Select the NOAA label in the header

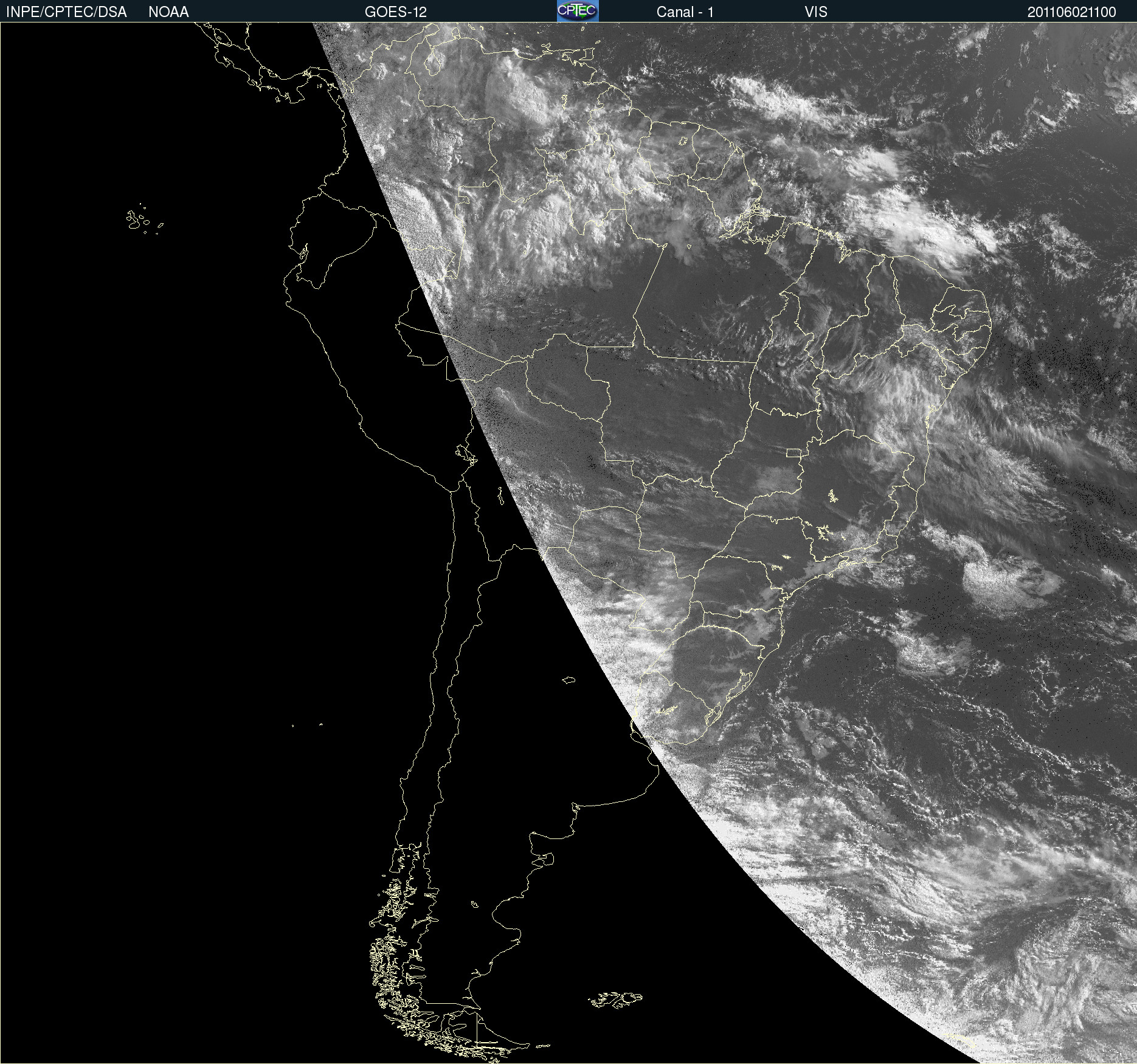coord(168,12)
